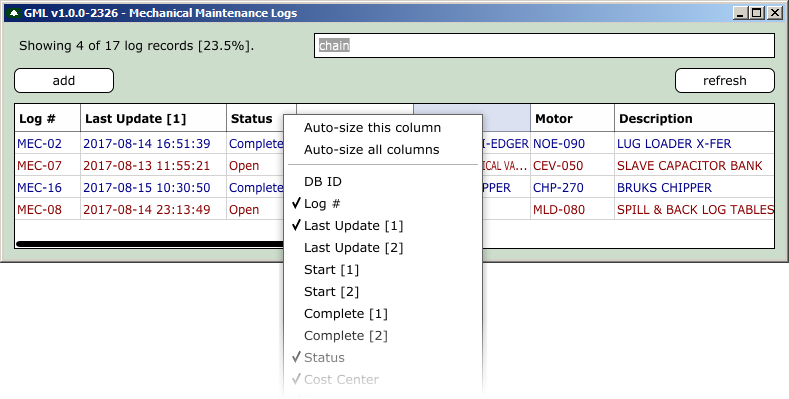The width and height of the screenshot is (789, 399).
Task: Click the horizontal scrollbar of the table
Action: (149, 244)
